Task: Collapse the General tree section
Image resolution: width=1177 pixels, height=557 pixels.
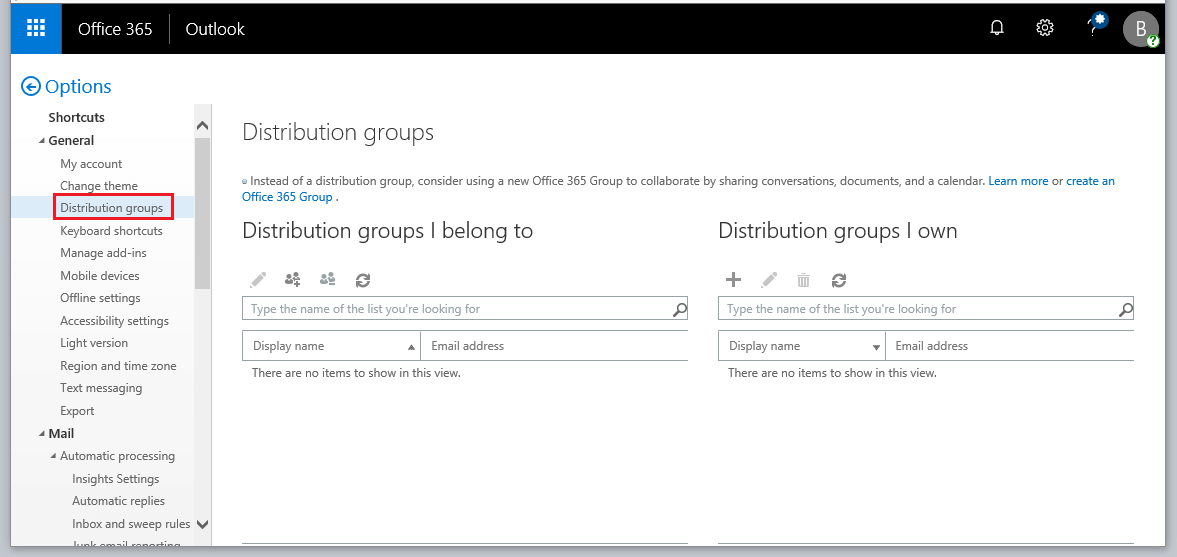Action: (42, 141)
